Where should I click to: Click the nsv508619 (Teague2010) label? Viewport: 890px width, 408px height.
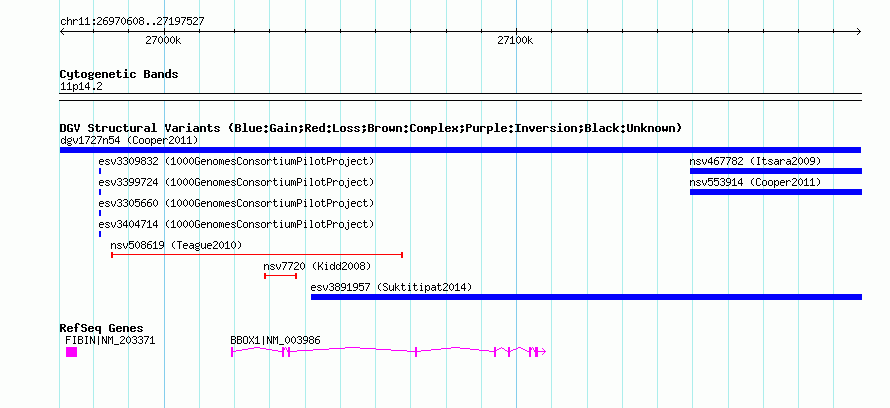[x=176, y=245]
